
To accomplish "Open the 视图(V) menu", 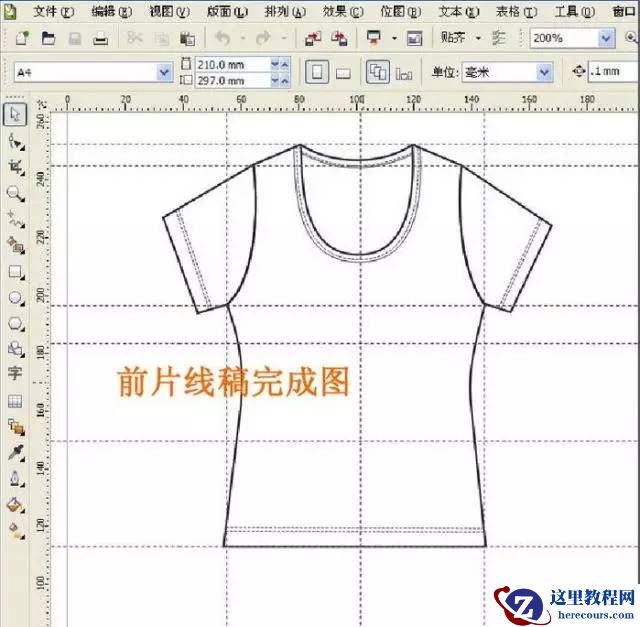I will click(x=169, y=11).
